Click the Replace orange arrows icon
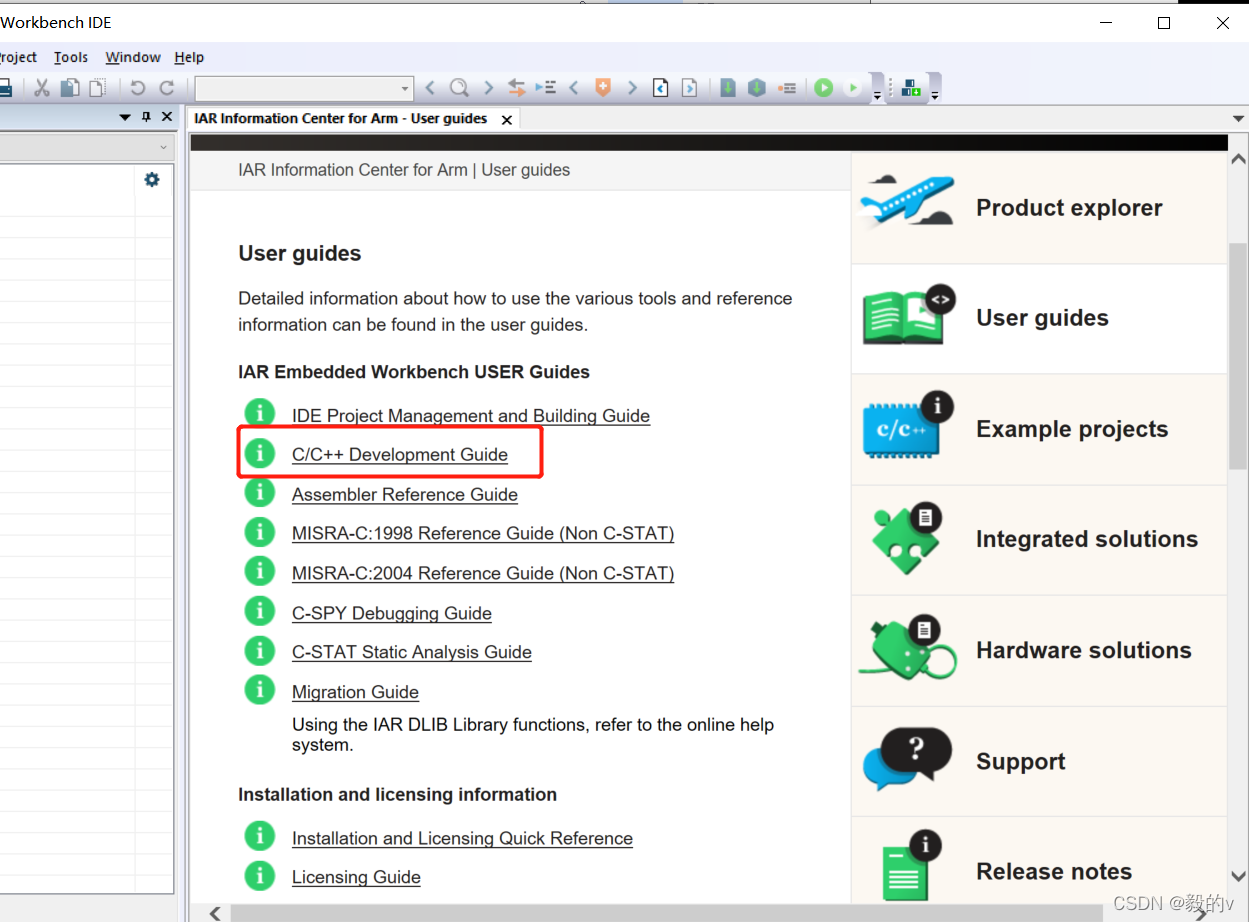Viewport: 1249px width, 922px height. [517, 88]
